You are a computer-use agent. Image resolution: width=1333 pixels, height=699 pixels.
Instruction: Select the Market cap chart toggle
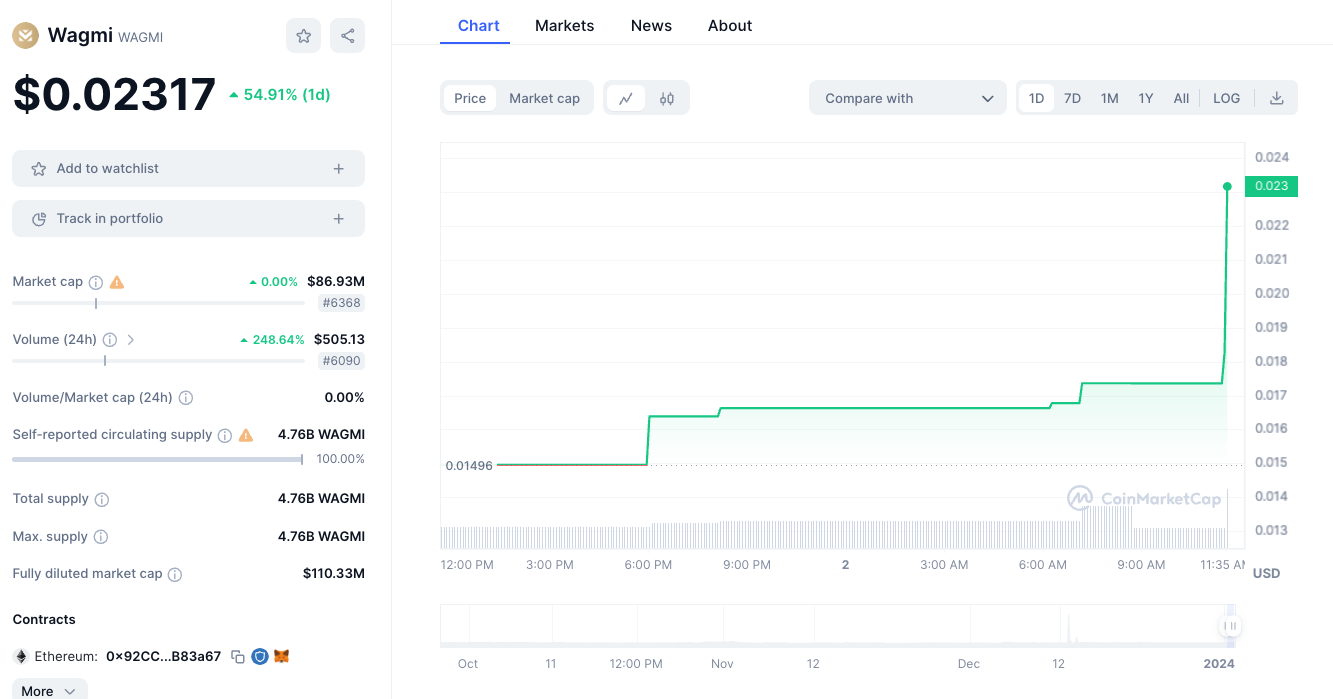[x=544, y=98]
